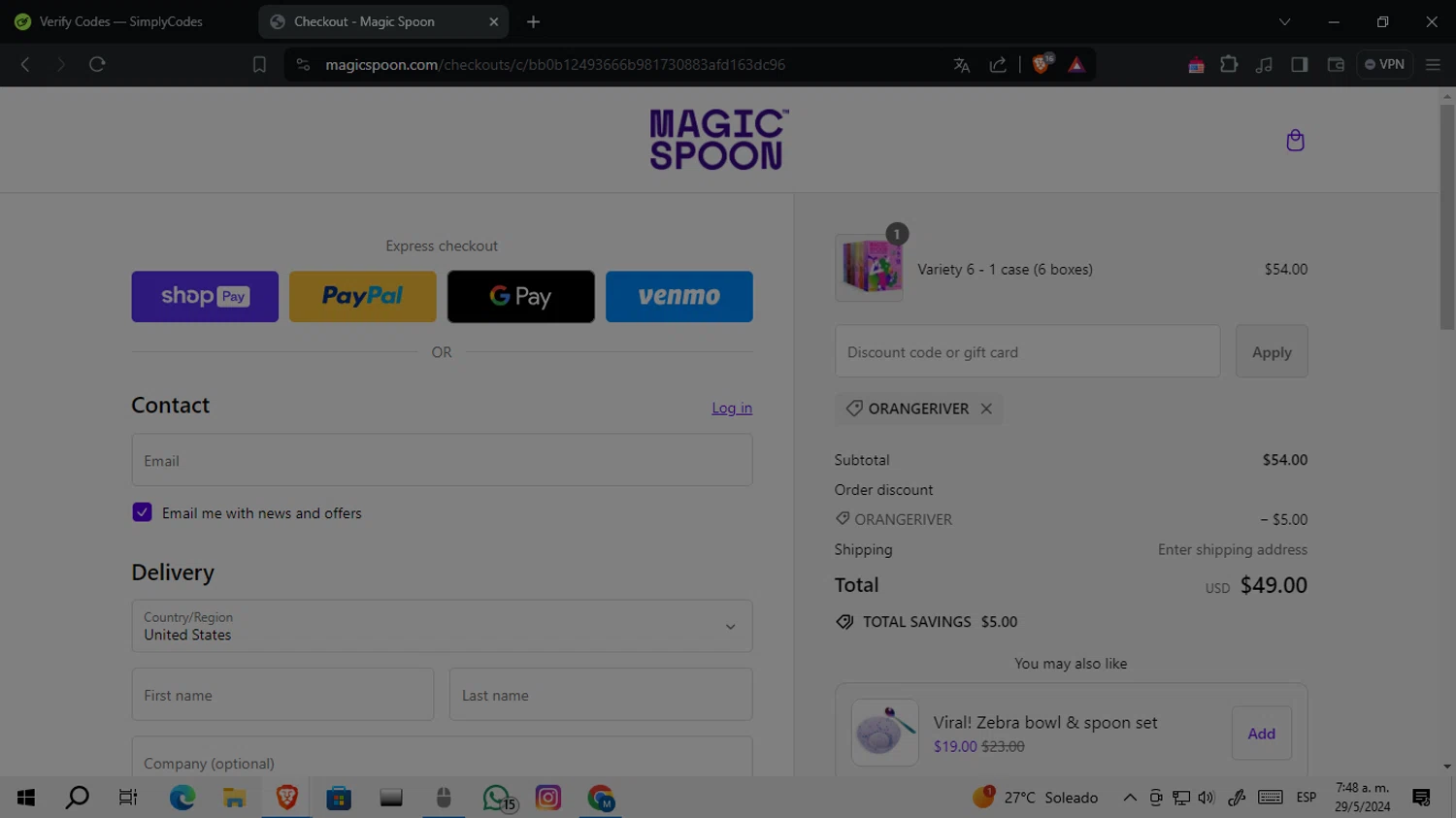Screen dimensions: 1456x818
Task: Switch ESP keyboard language indicator
Action: 1307,798
